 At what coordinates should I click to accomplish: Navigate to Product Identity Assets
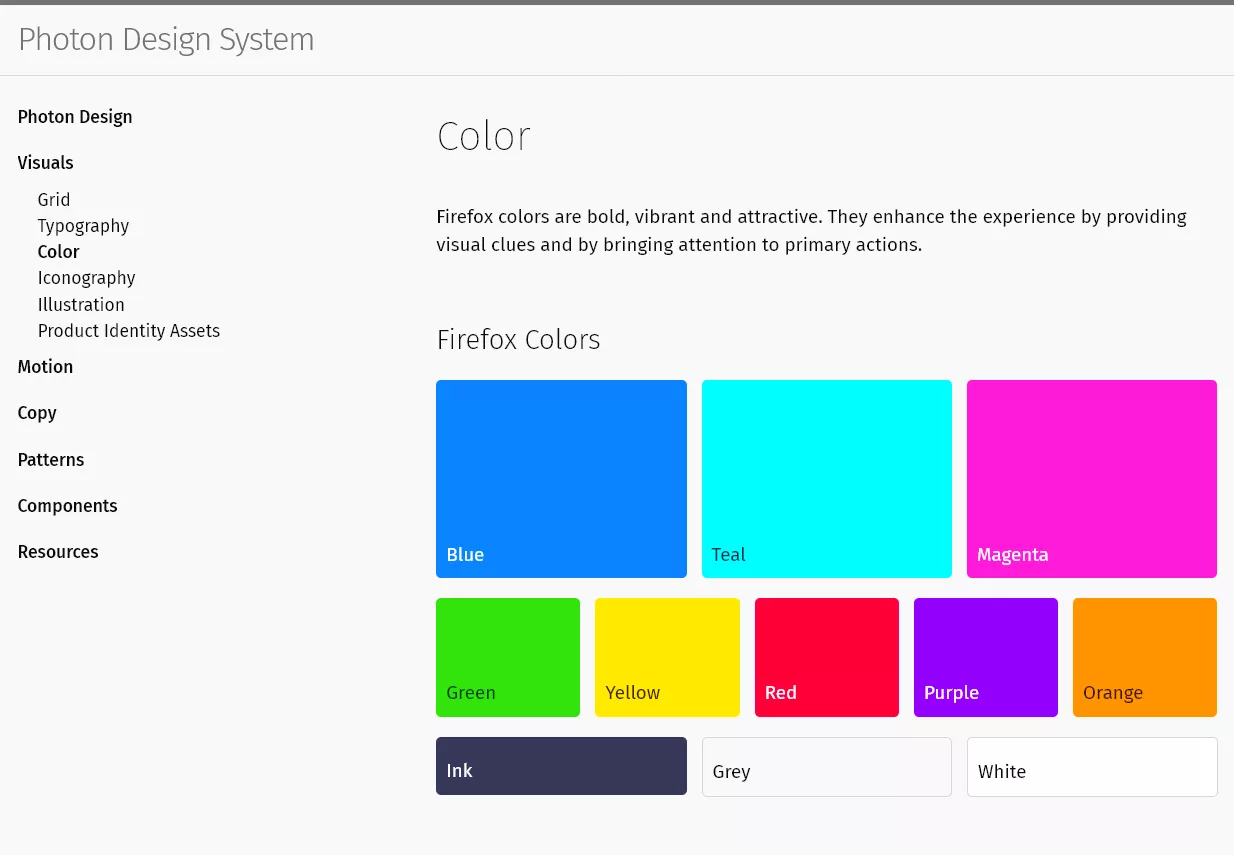[129, 331]
